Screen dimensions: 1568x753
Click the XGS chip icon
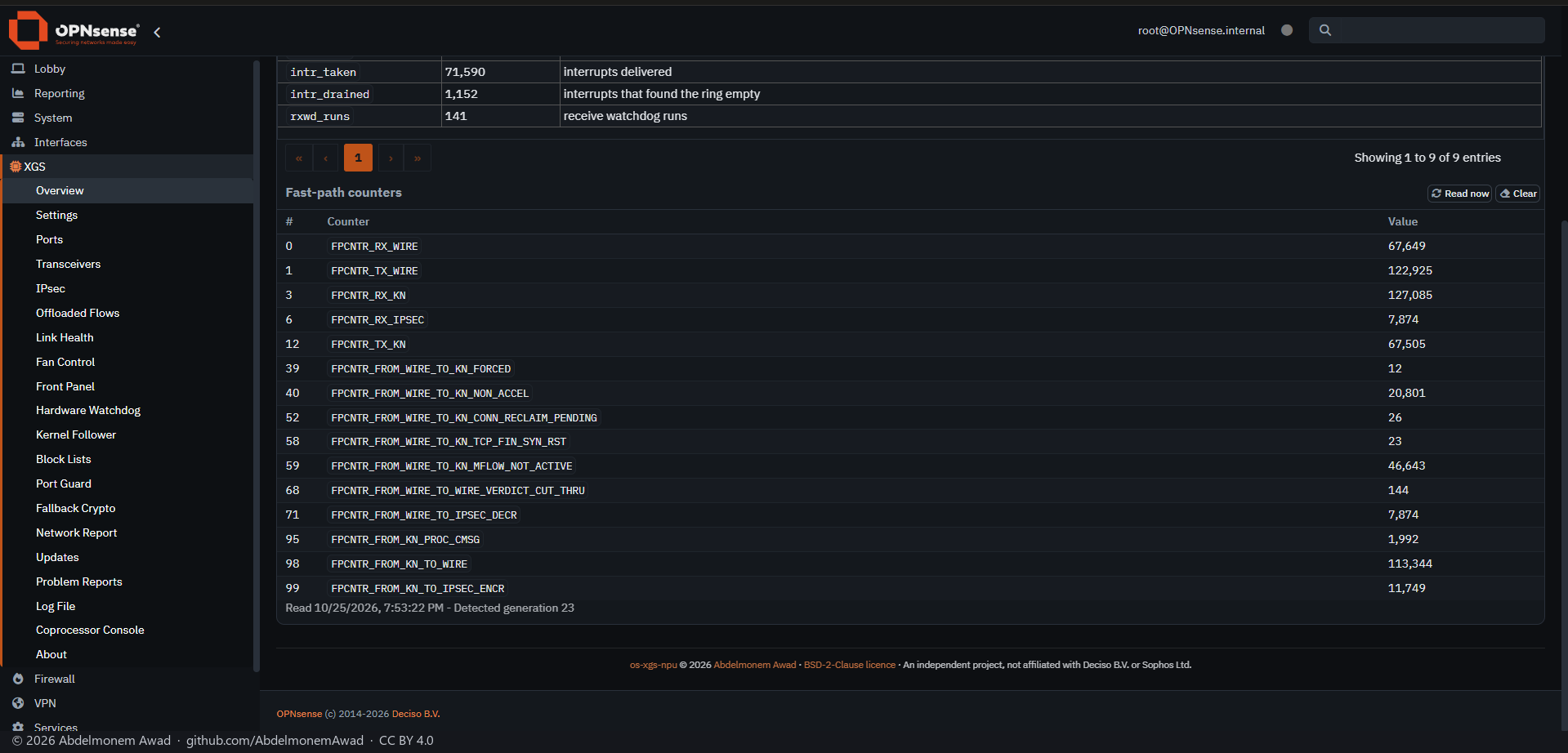pyautogui.click(x=16, y=167)
